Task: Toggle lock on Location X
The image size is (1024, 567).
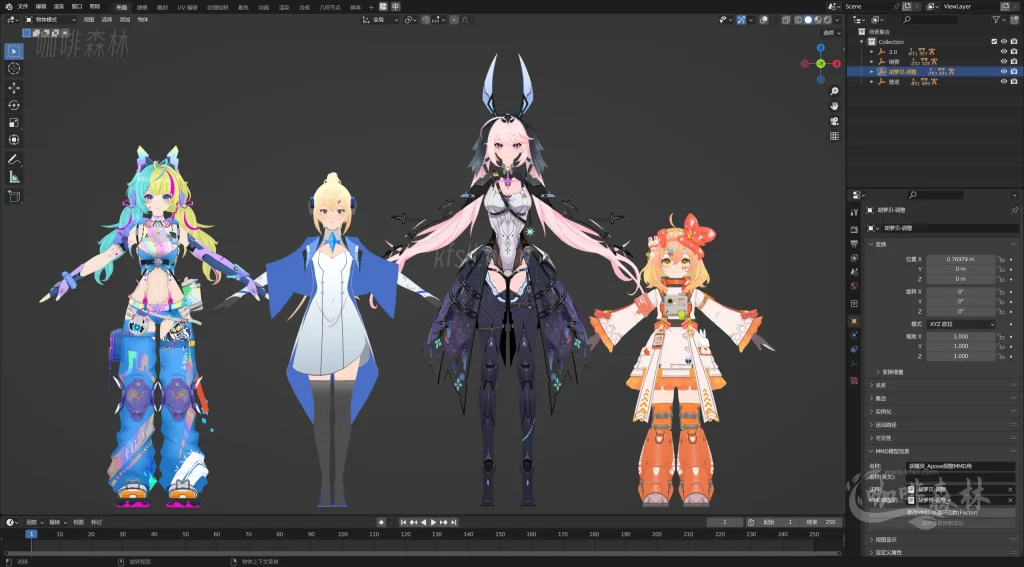Action: (1000, 259)
